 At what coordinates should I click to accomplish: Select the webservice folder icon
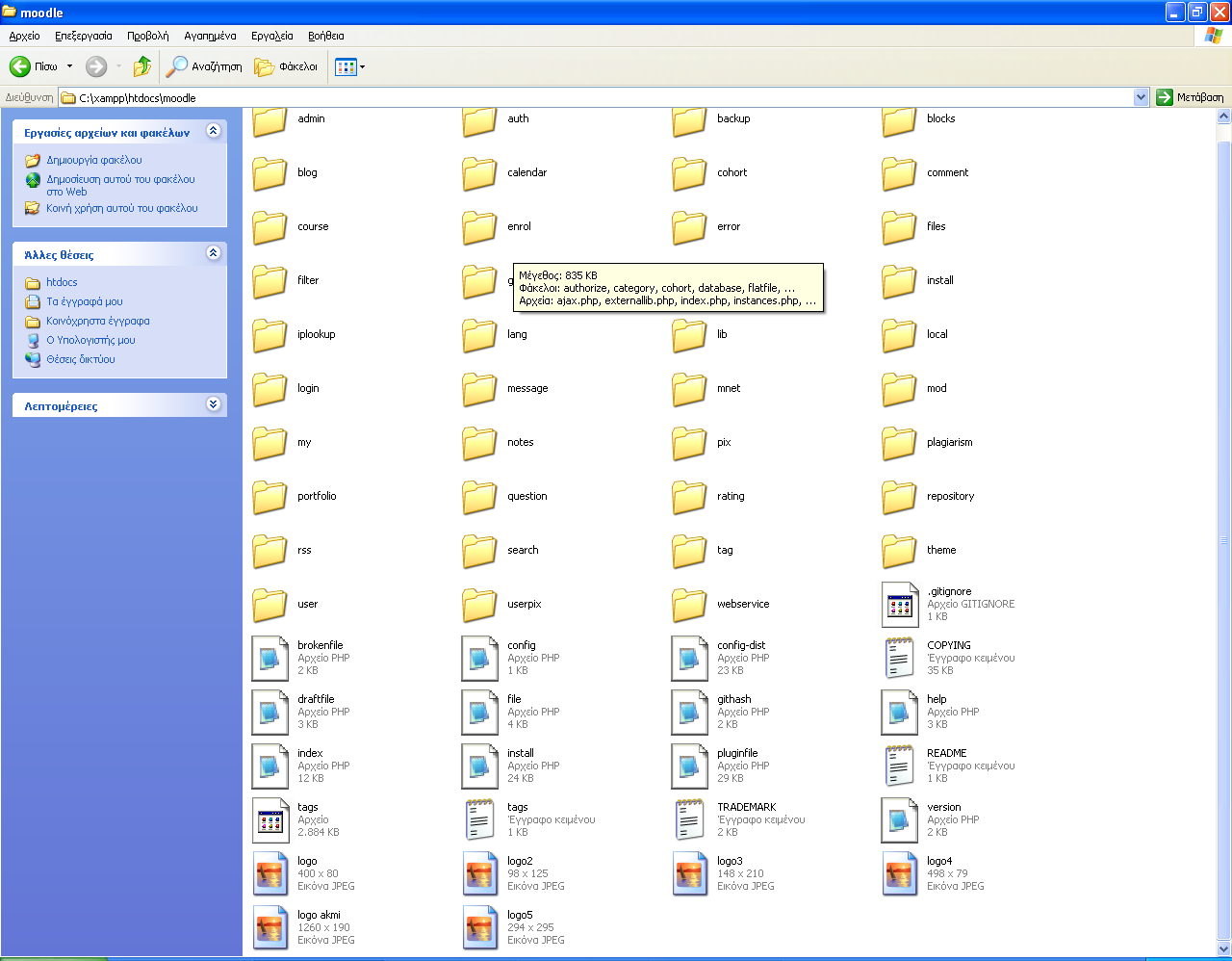click(x=689, y=605)
